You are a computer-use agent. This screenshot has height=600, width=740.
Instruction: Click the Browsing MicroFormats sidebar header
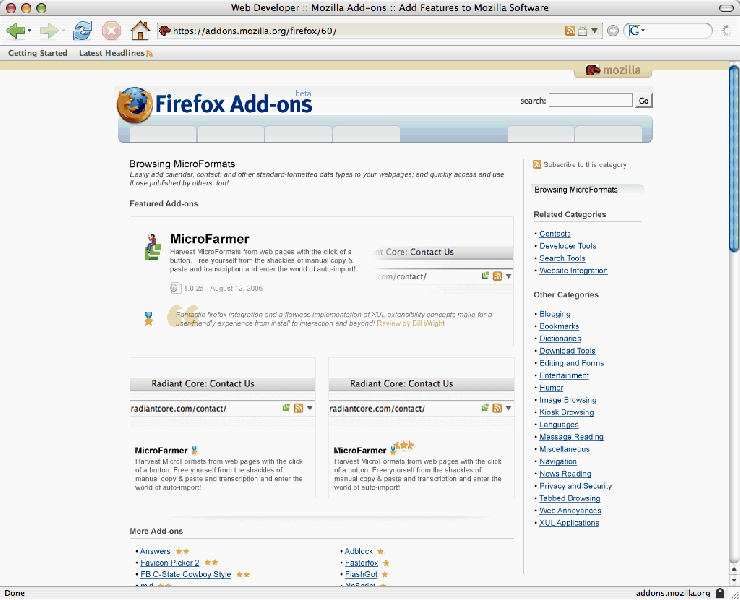pos(587,190)
